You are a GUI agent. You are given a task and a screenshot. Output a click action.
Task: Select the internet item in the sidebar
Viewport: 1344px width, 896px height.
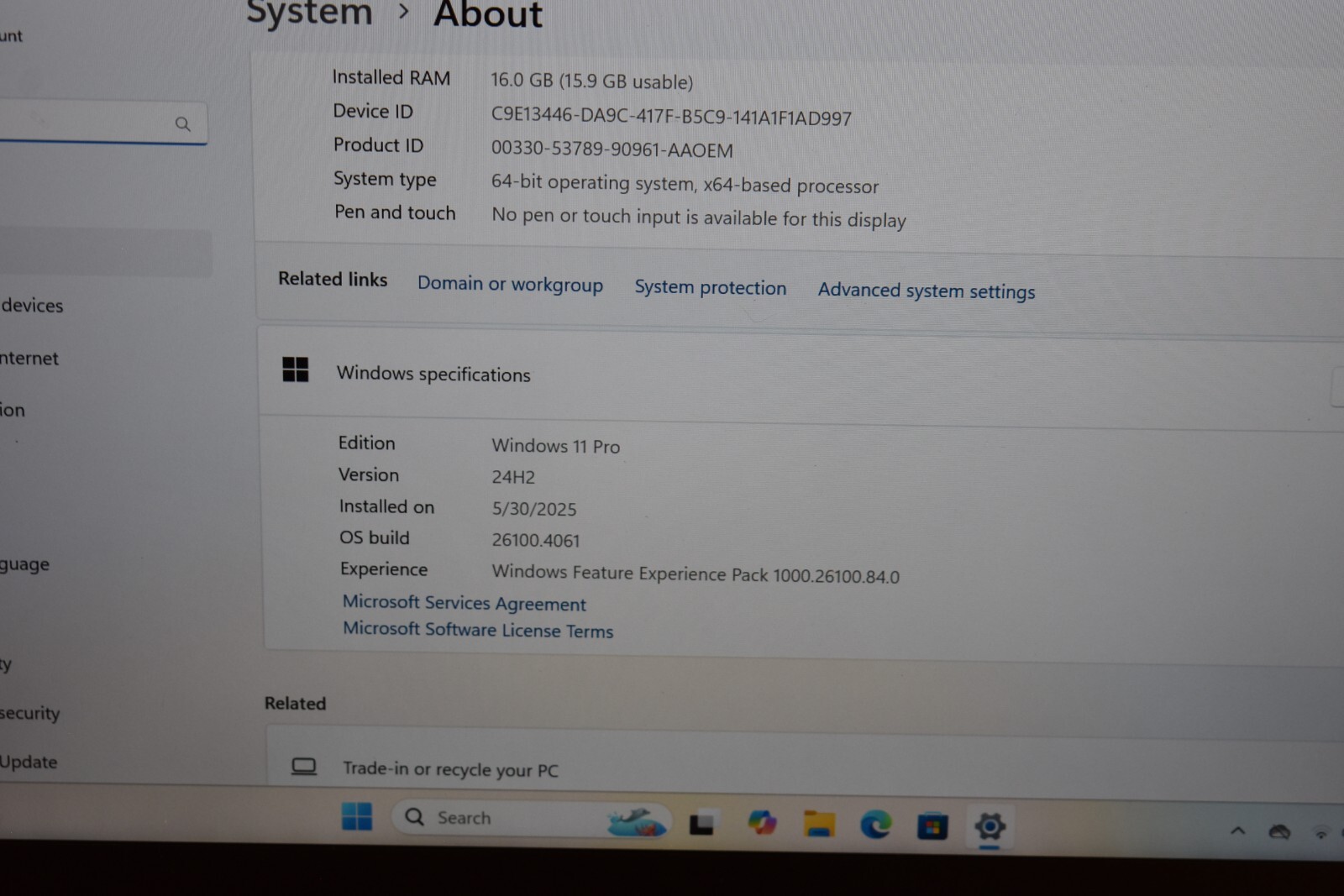point(29,359)
